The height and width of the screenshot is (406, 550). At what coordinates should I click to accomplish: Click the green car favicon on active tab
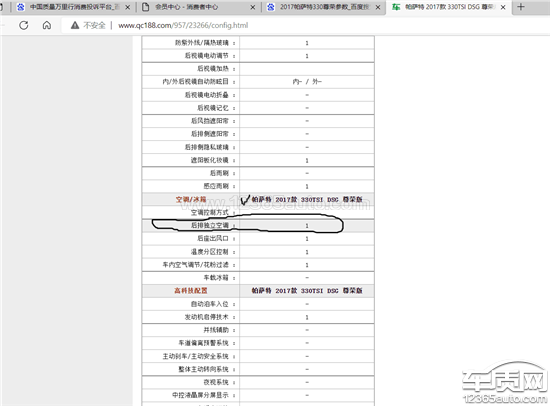(396, 7)
